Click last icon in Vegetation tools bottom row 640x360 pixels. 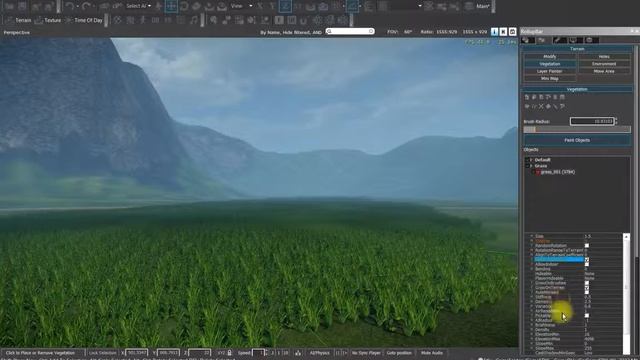pyautogui.click(x=562, y=107)
